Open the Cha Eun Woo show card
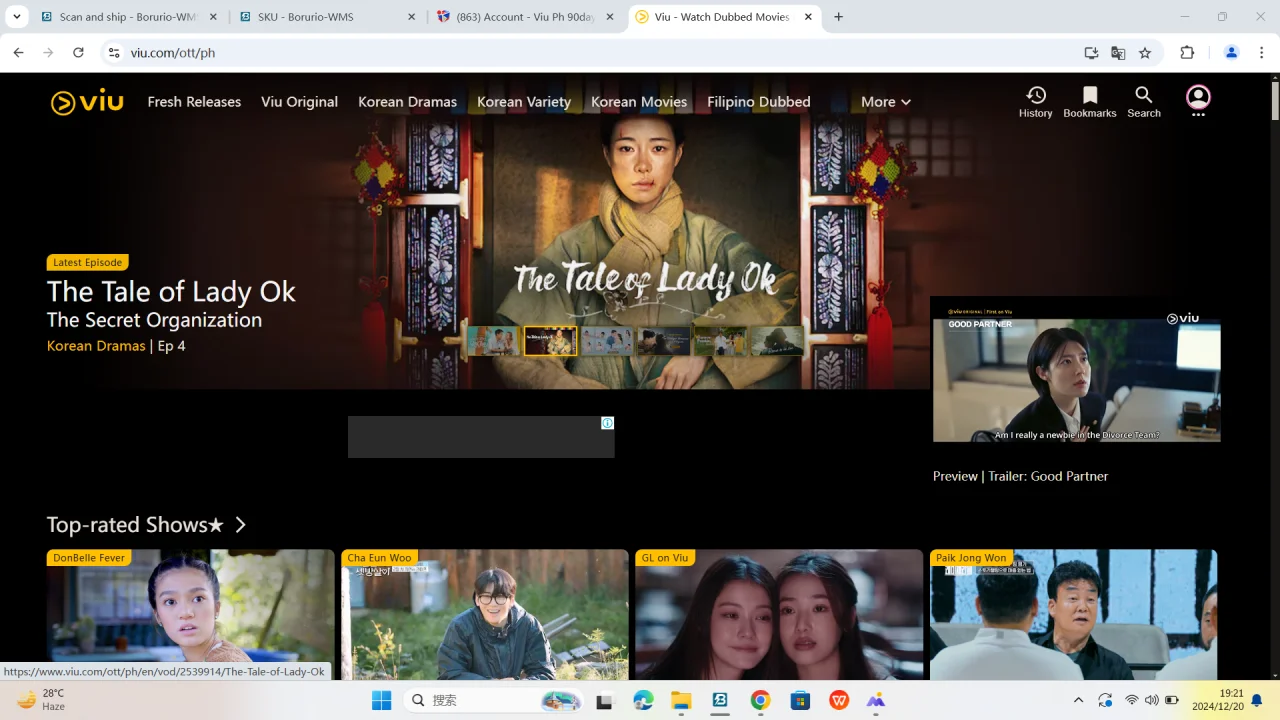The image size is (1280, 720). (x=485, y=614)
